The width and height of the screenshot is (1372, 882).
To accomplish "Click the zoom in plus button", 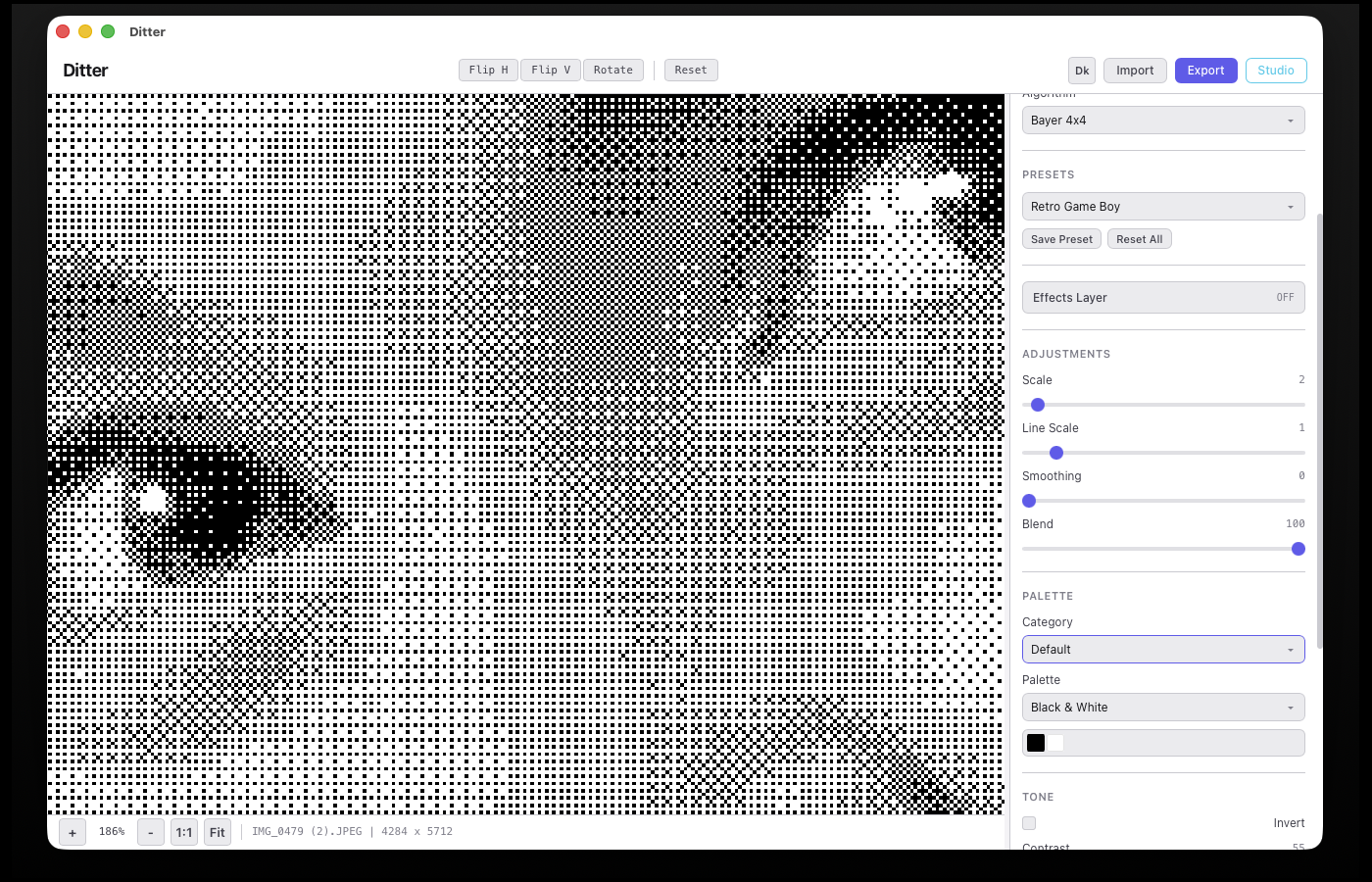I will [73, 832].
